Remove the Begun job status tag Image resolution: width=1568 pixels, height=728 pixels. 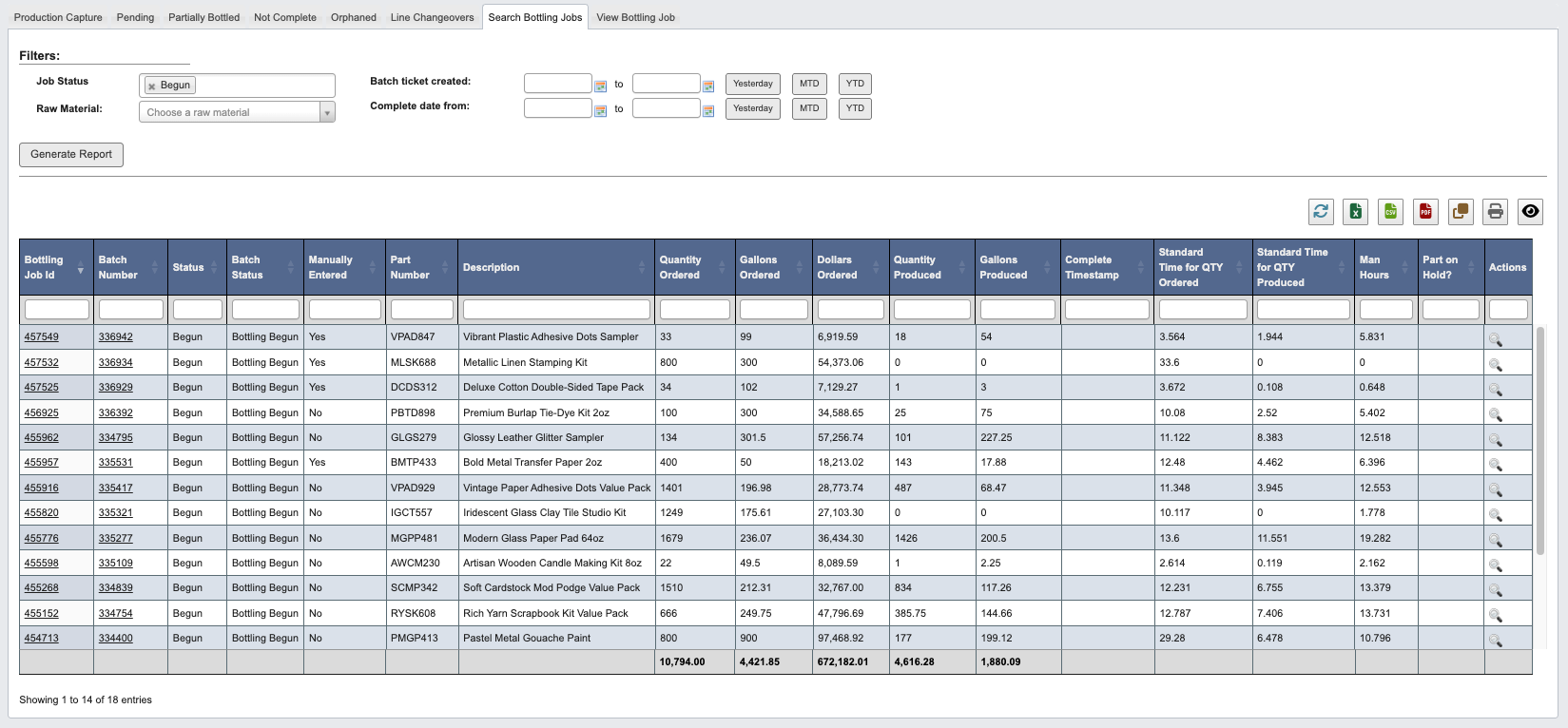151,86
